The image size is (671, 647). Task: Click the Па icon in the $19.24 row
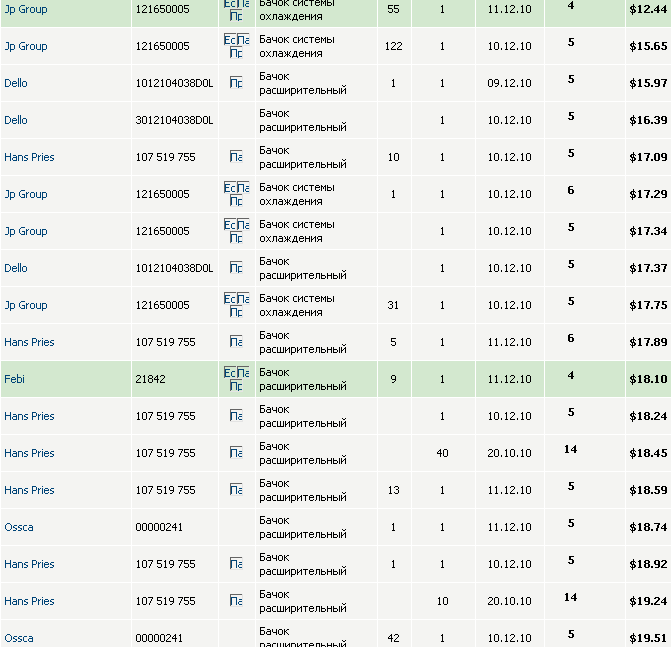click(x=236, y=601)
